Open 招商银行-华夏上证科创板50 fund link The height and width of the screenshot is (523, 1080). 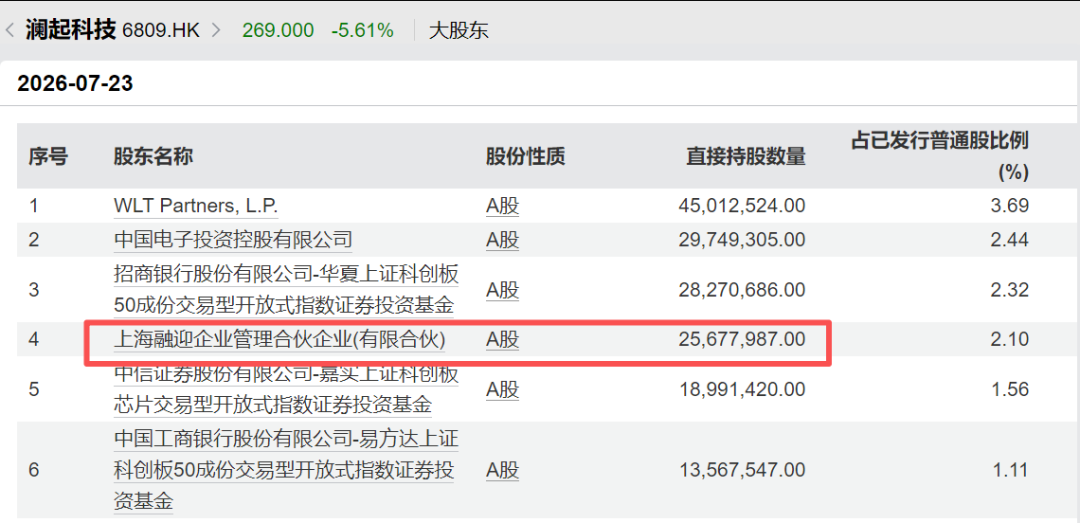click(x=286, y=289)
